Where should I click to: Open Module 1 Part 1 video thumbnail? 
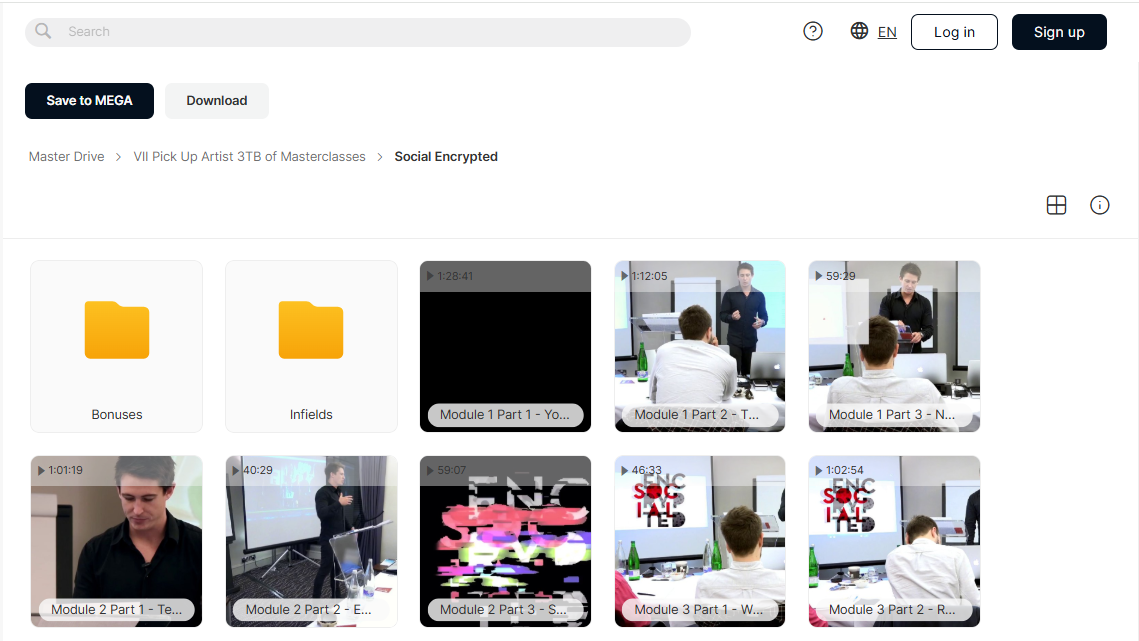[506, 347]
